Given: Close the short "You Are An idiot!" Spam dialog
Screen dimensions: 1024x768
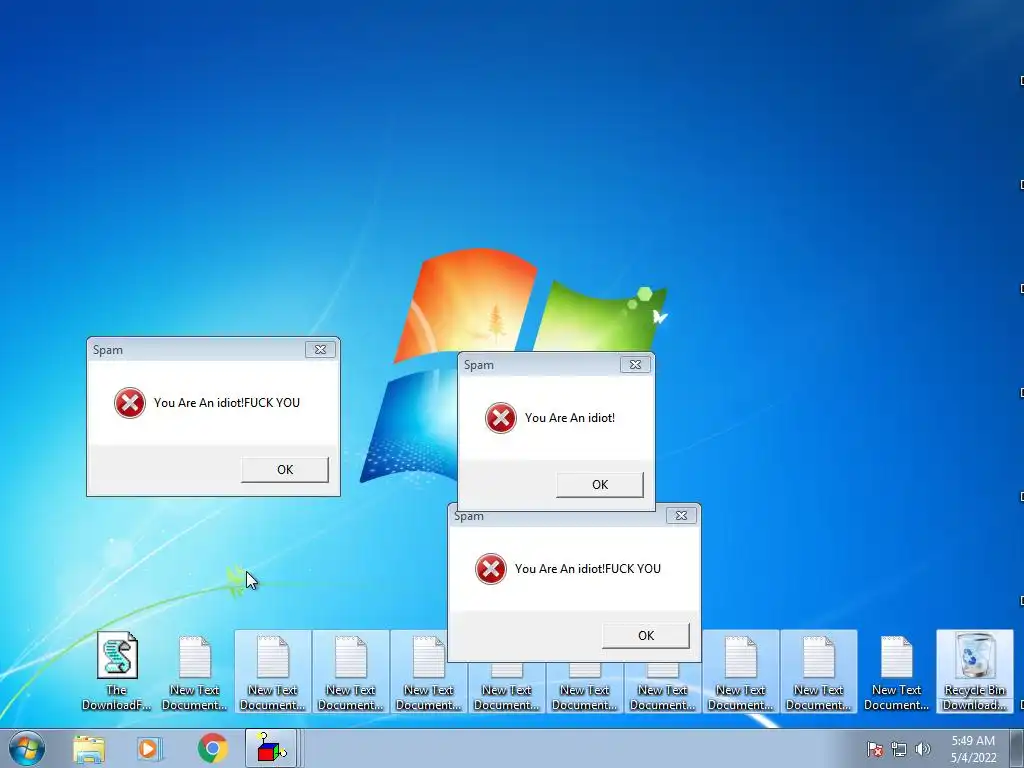Looking at the screenshot, I should coord(635,364).
